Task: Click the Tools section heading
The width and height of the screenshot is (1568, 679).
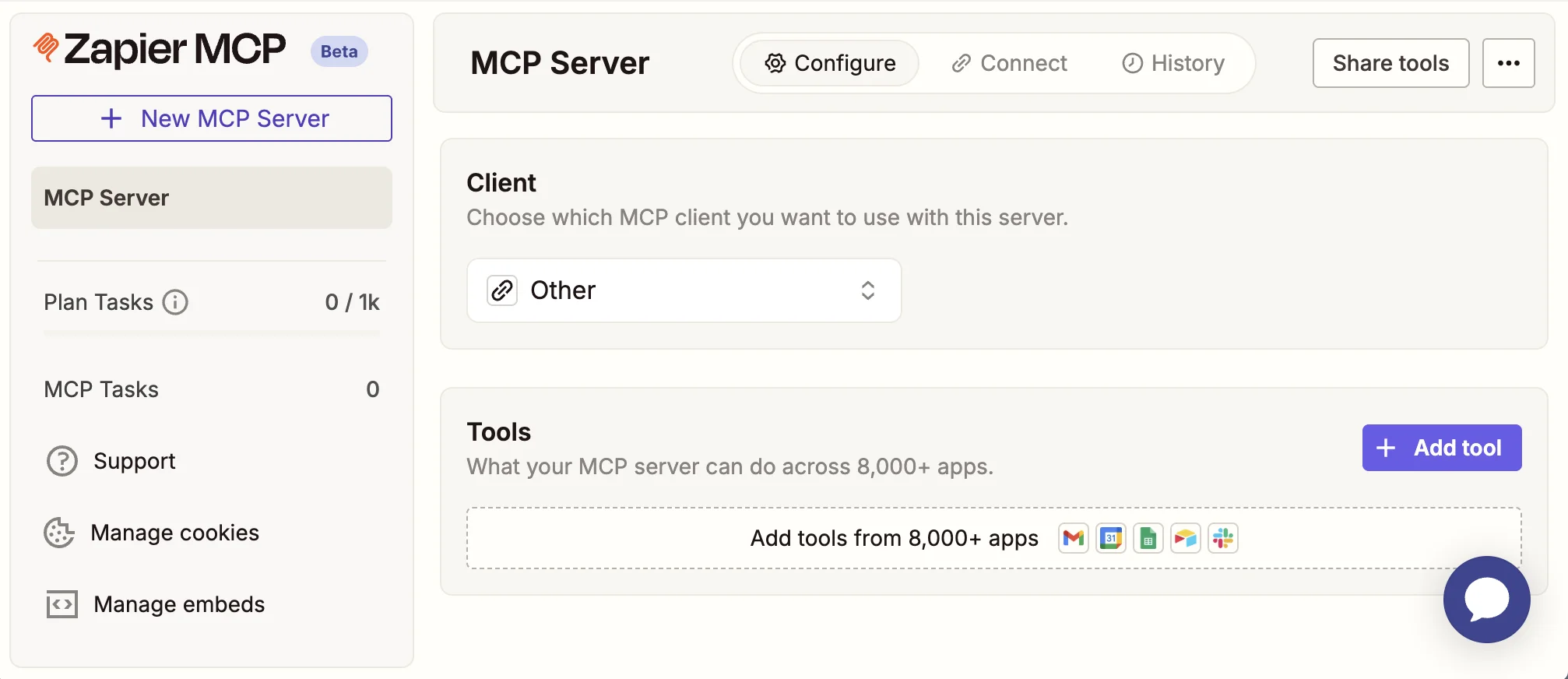Action: point(499,432)
